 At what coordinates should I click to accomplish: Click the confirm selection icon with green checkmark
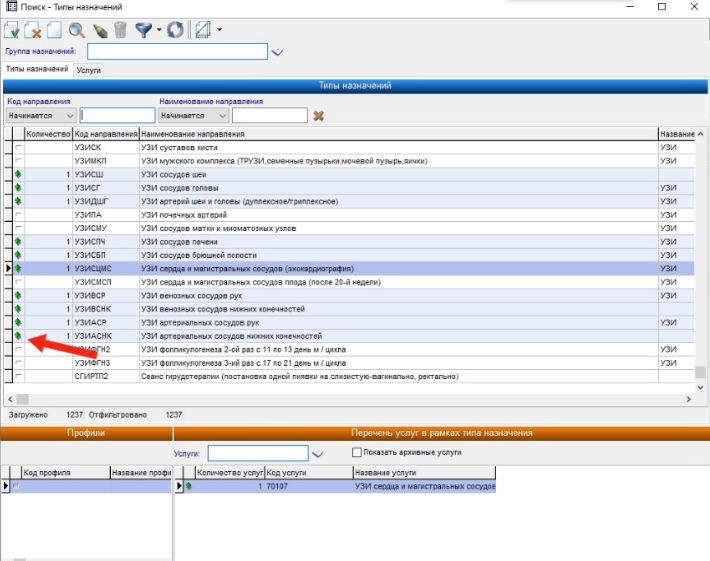pos(12,31)
